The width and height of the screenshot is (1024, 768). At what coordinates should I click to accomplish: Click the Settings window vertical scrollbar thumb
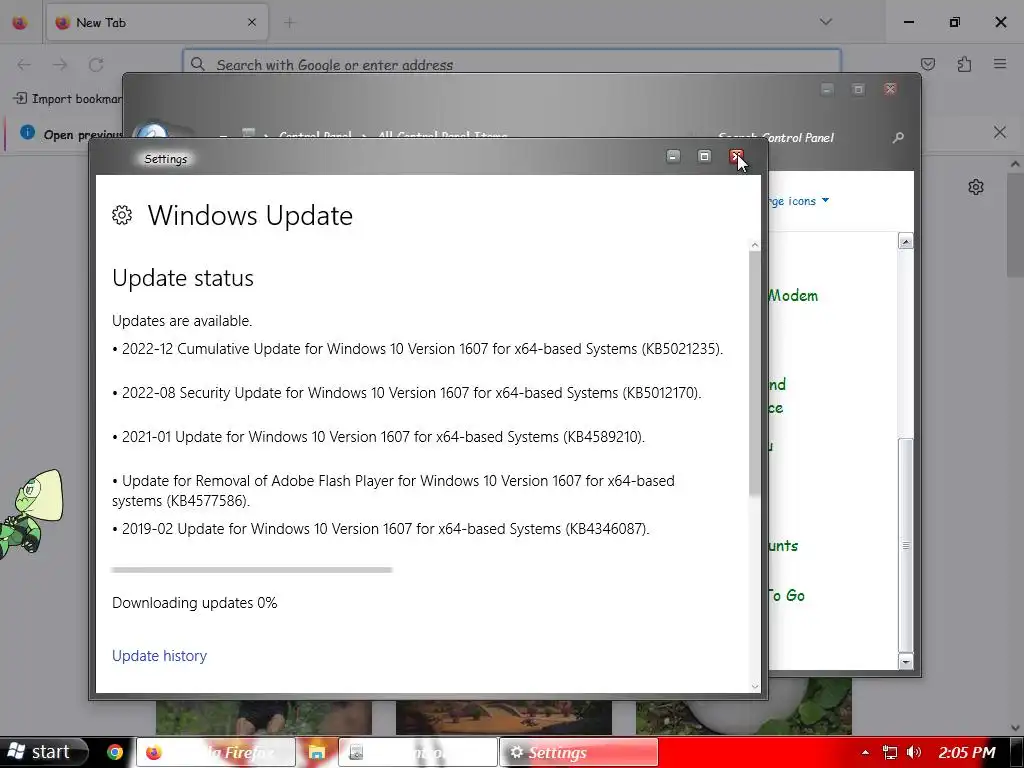(x=755, y=374)
